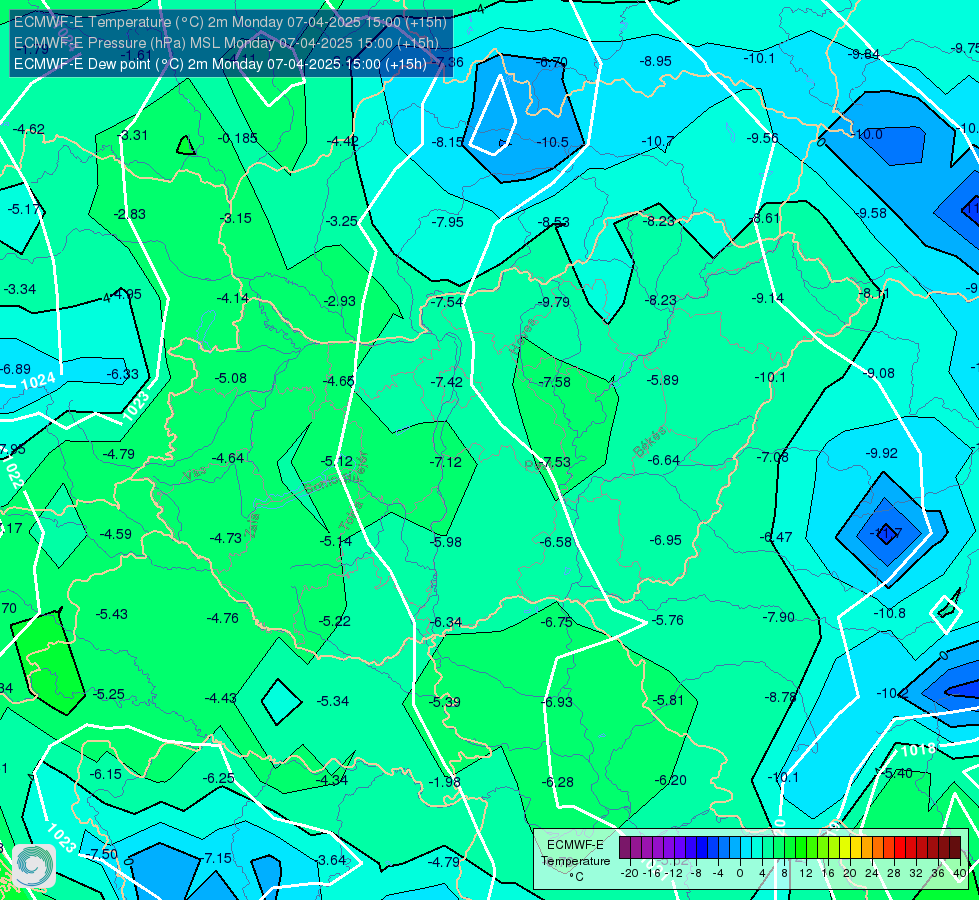The width and height of the screenshot is (979, 900).
Task: Click the -5.08 value label
Action: (x=230, y=378)
